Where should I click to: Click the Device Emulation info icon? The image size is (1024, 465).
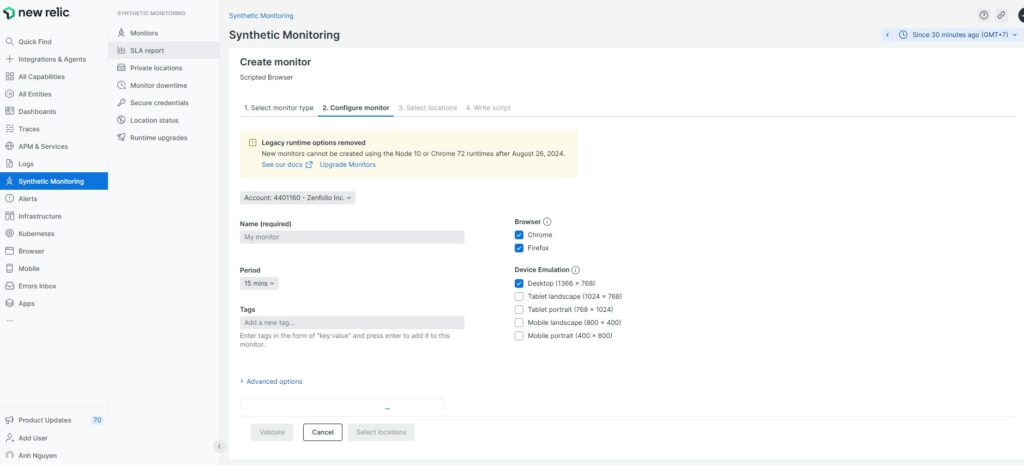[575, 270]
